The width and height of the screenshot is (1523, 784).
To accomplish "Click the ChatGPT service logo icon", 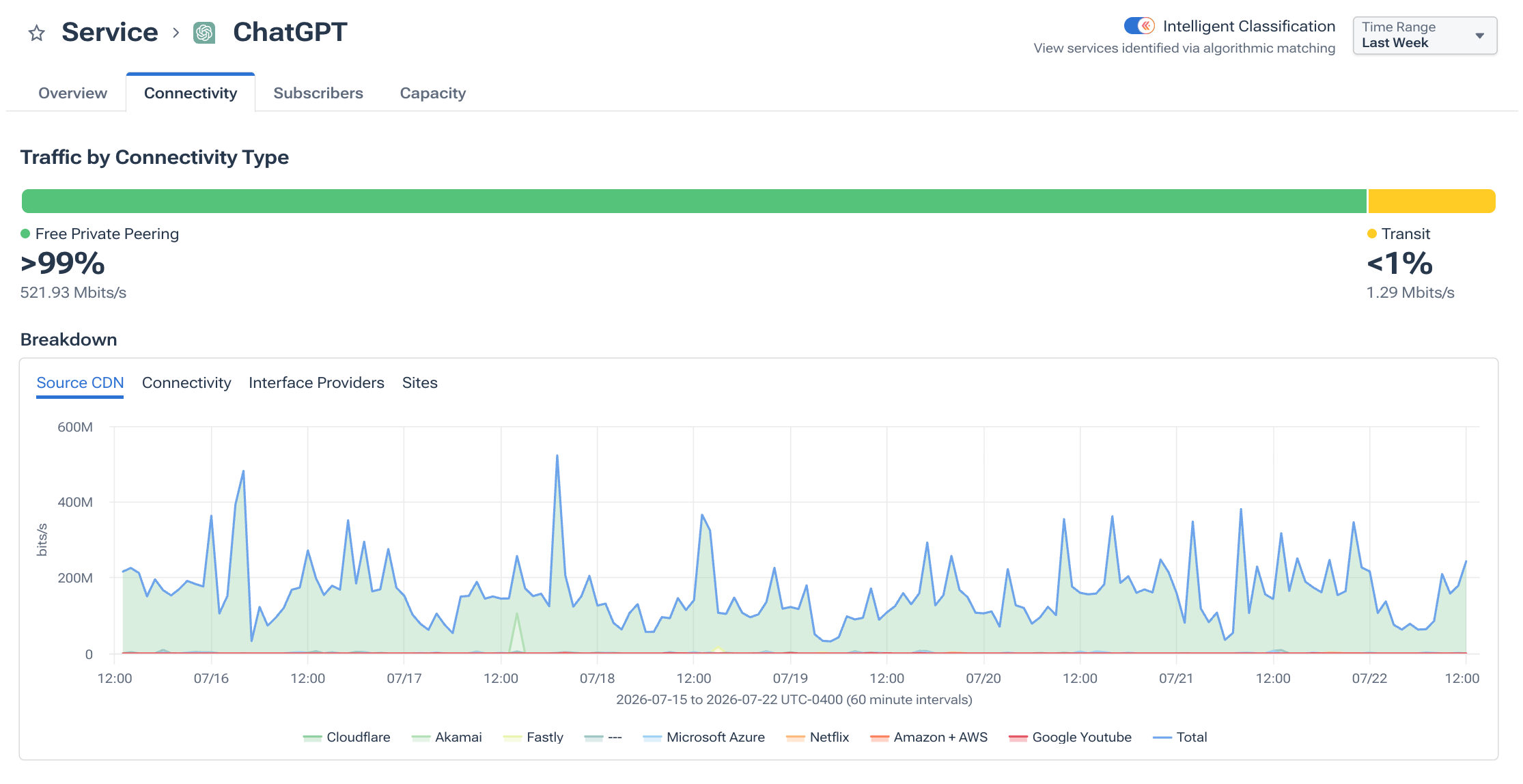I will [x=204, y=33].
